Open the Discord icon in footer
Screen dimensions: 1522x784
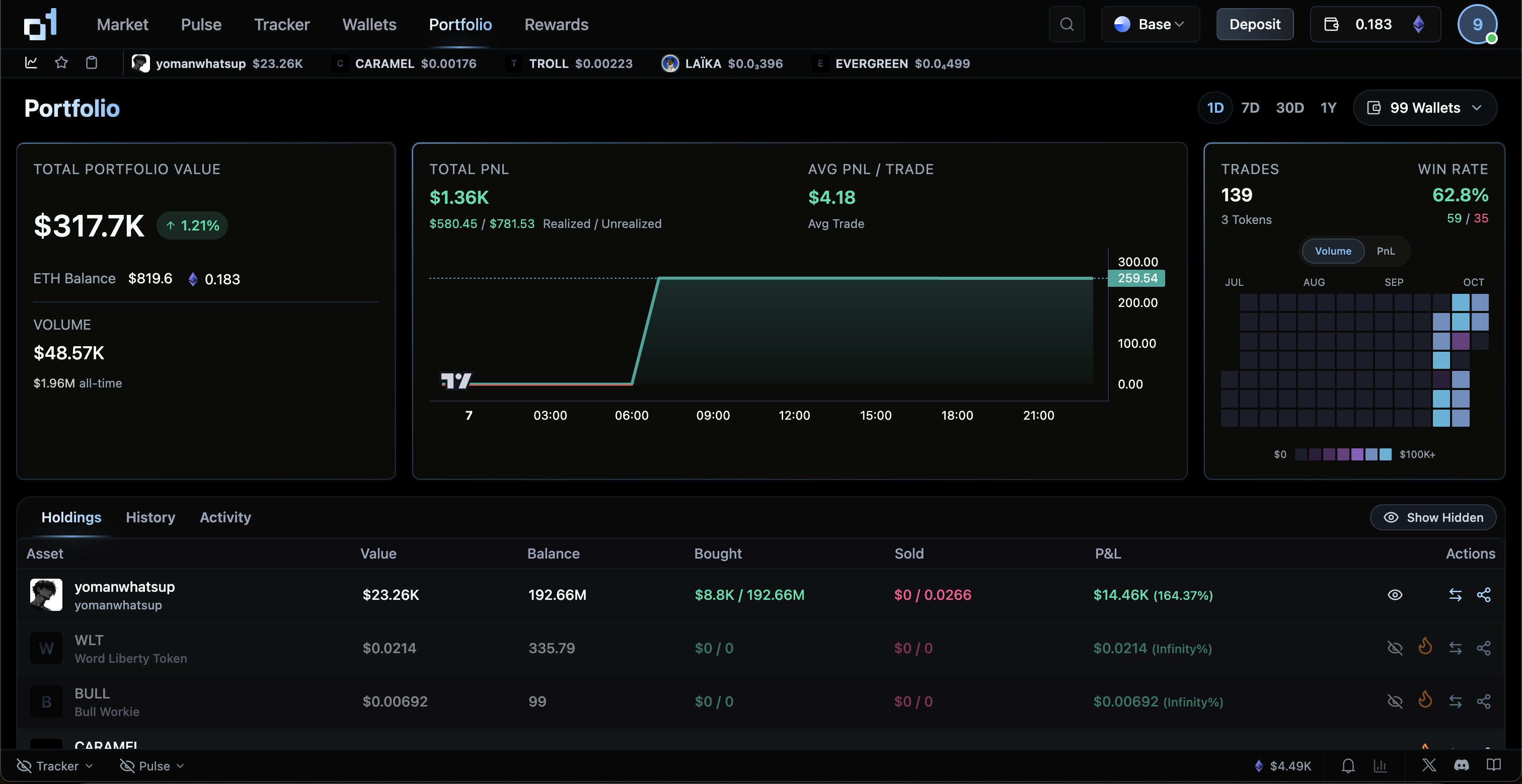pos(1461,766)
